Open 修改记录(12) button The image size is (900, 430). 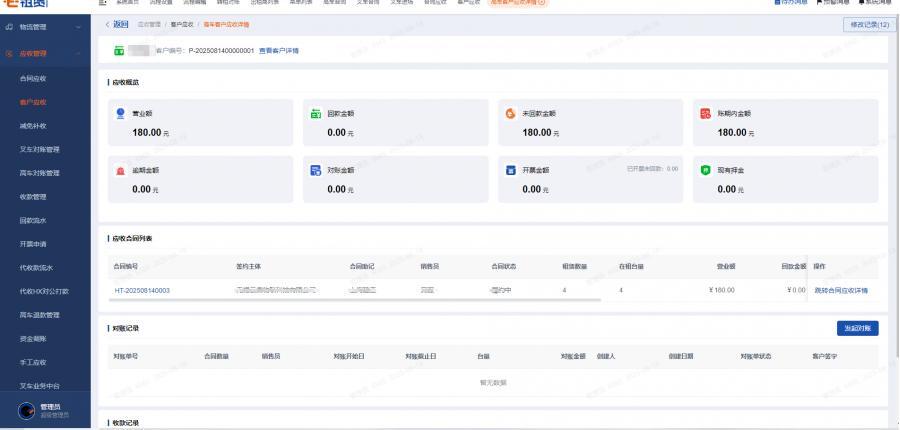tap(868, 24)
